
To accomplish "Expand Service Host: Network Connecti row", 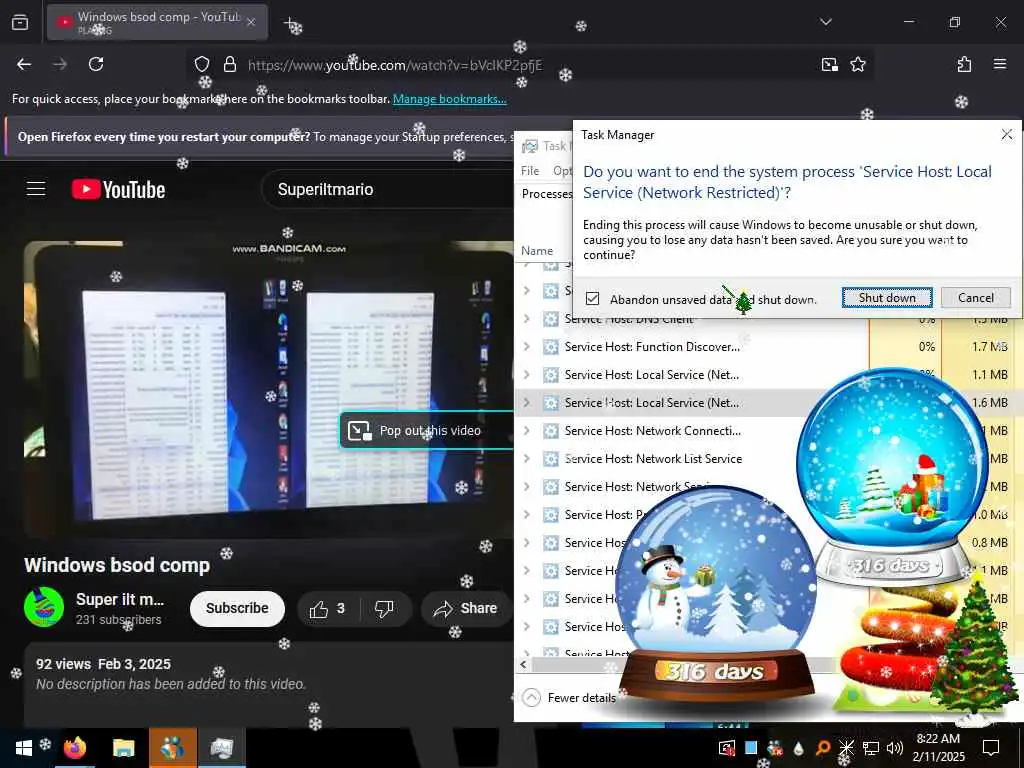I will [527, 431].
